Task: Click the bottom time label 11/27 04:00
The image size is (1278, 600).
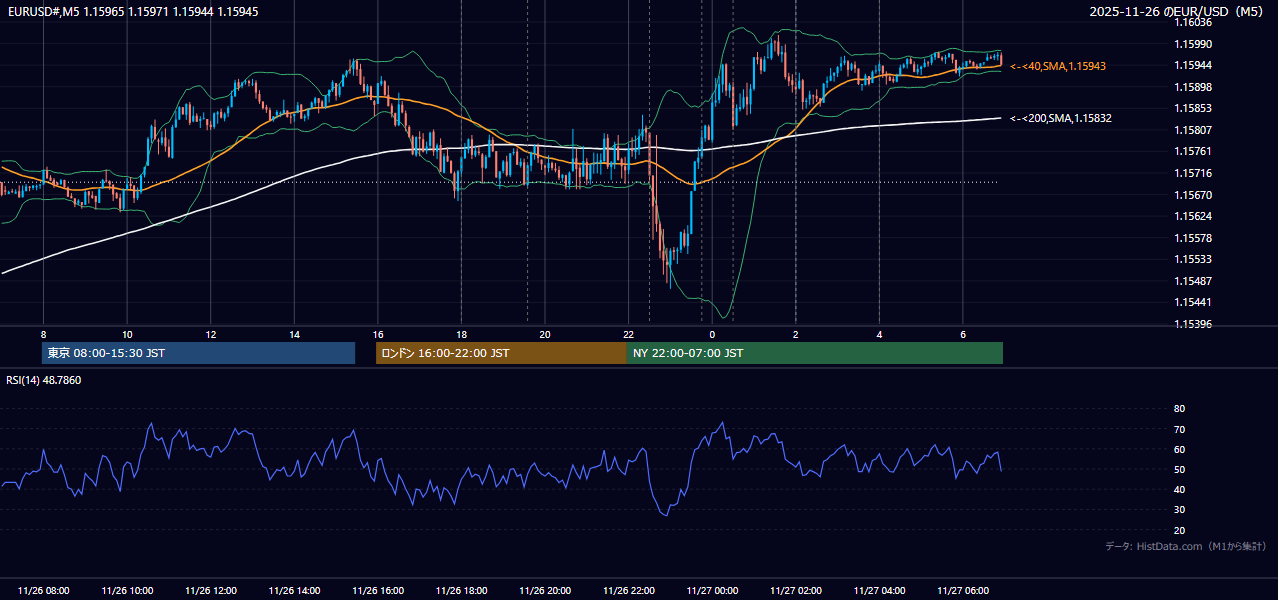Action: pos(879,591)
